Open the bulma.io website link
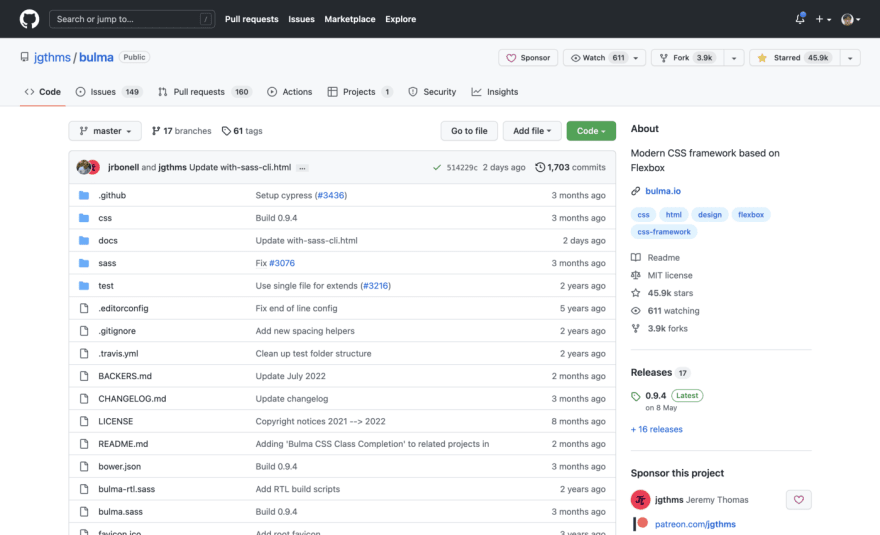 click(663, 191)
